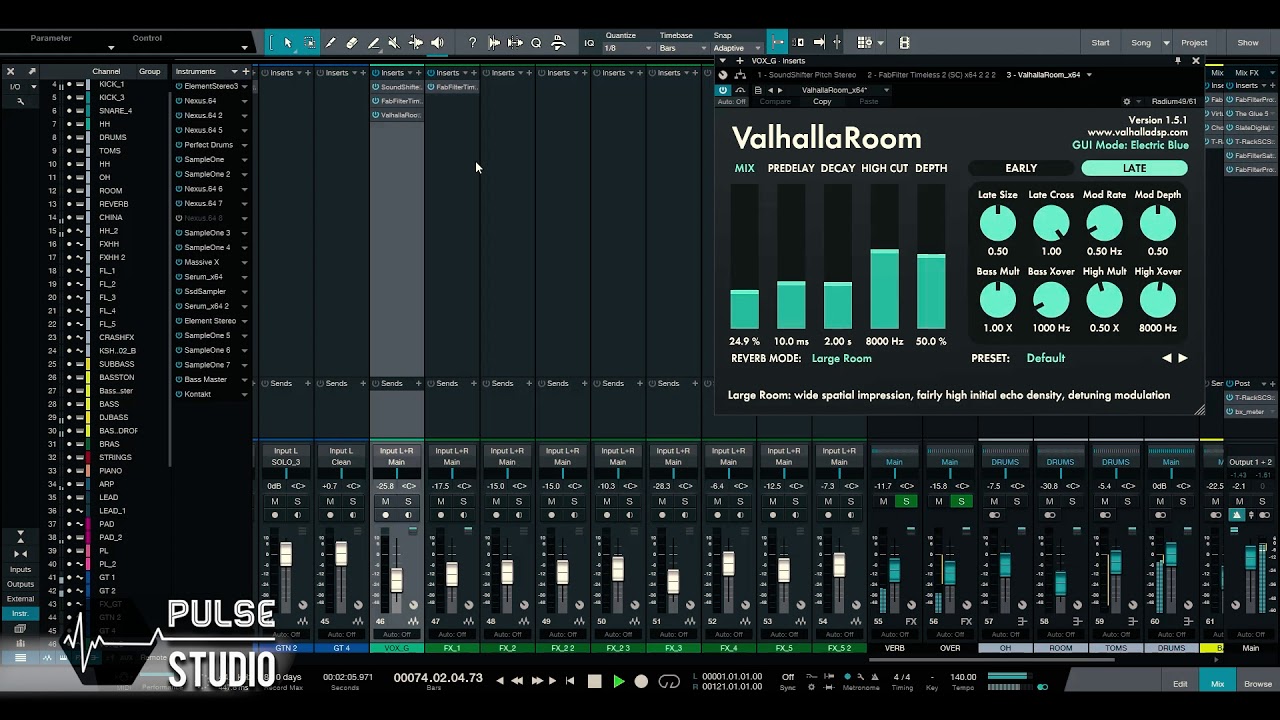1280x720 pixels.
Task: Toggle the ValhallaRoom plugin power button
Action: (x=723, y=89)
